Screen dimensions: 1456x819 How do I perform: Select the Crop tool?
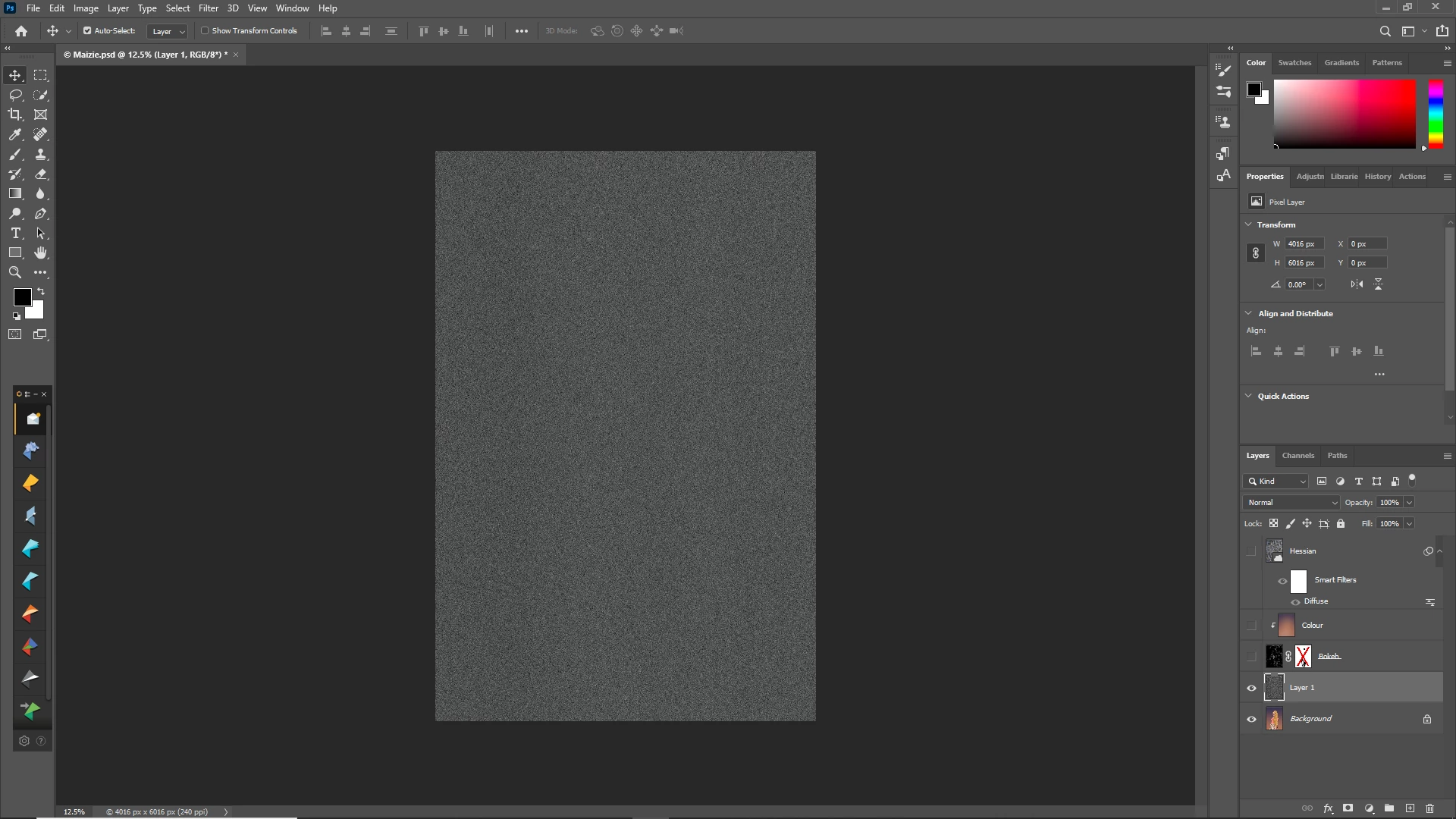[15, 115]
